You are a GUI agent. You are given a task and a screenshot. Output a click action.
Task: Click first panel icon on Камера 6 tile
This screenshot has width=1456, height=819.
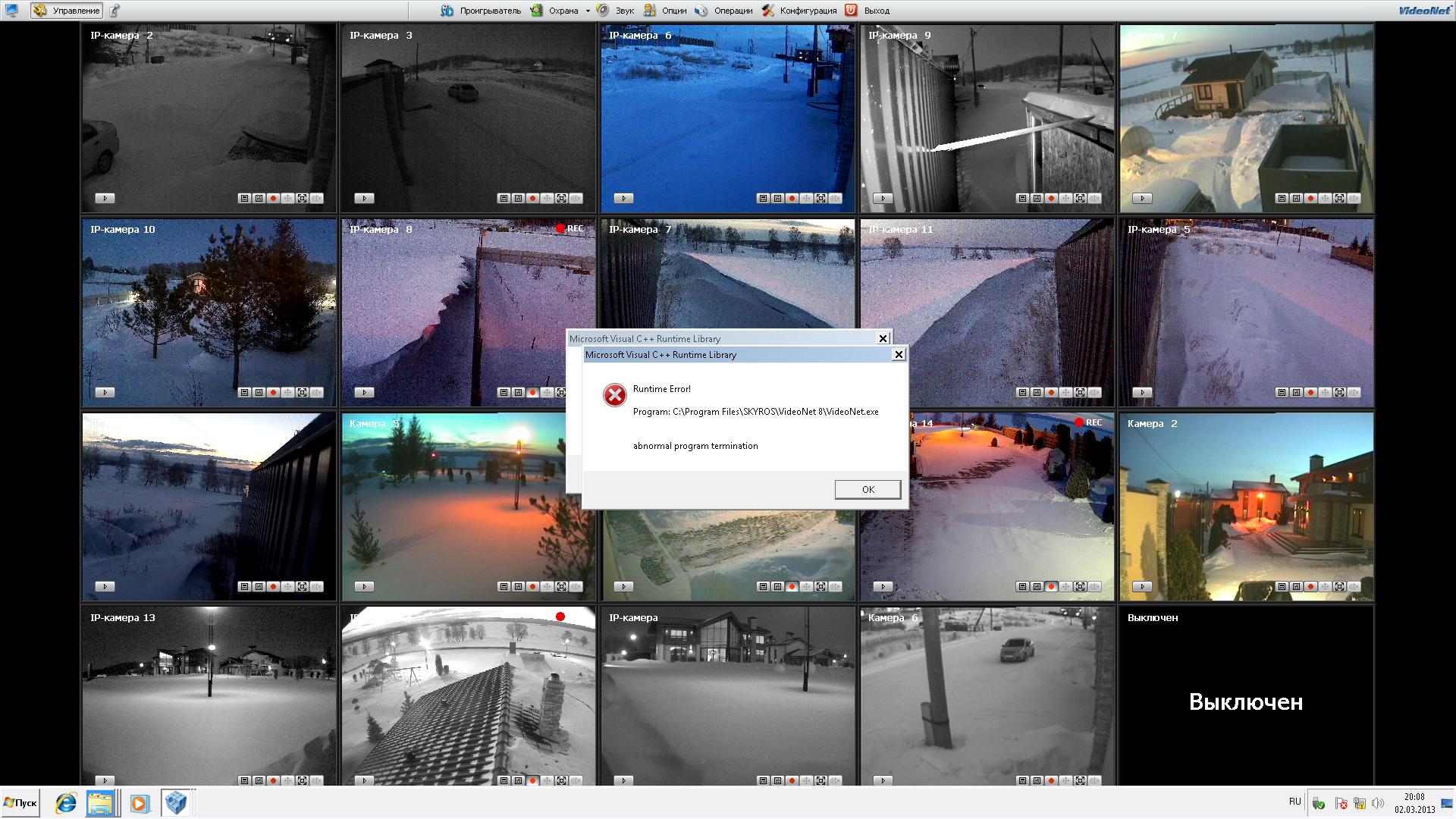(x=1022, y=780)
